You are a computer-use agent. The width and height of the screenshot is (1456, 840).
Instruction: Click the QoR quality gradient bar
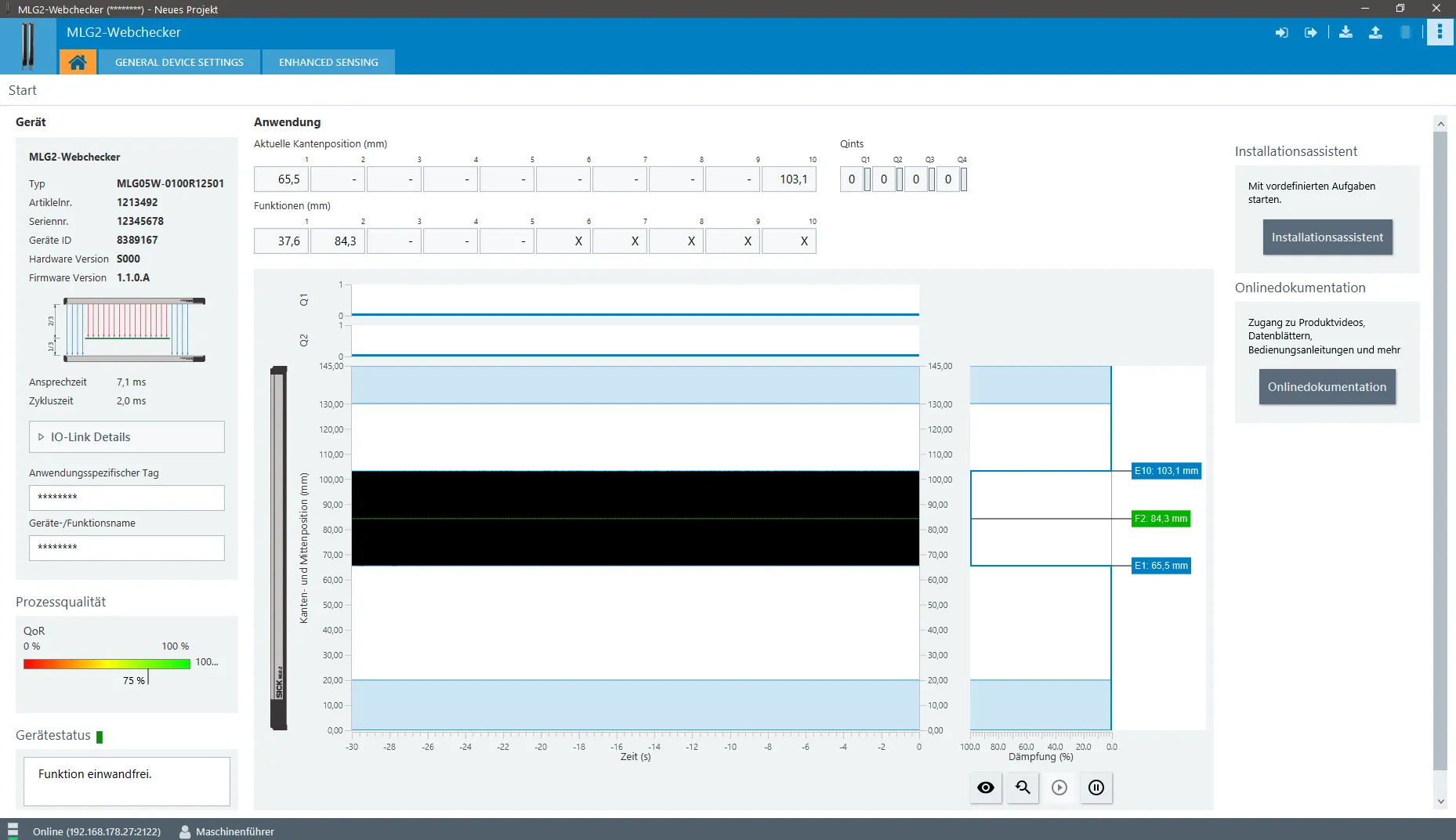point(107,664)
